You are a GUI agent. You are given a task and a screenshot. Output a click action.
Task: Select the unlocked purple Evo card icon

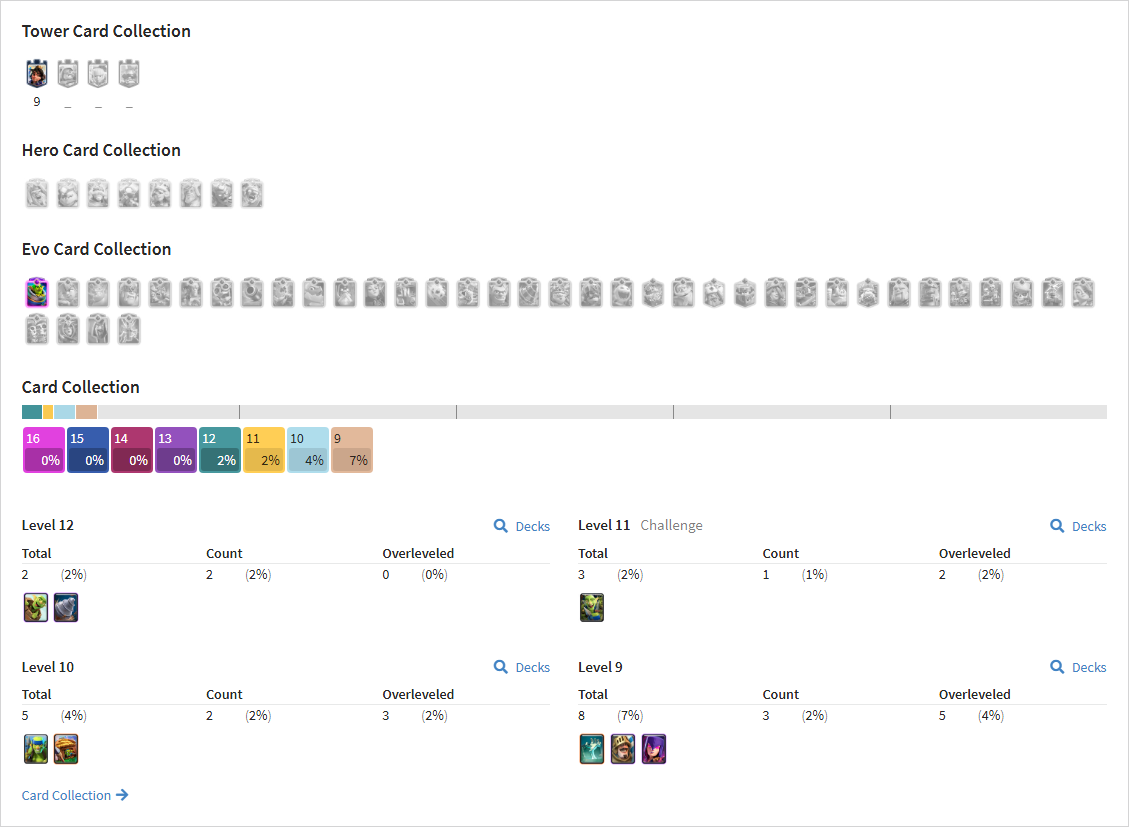click(37, 292)
